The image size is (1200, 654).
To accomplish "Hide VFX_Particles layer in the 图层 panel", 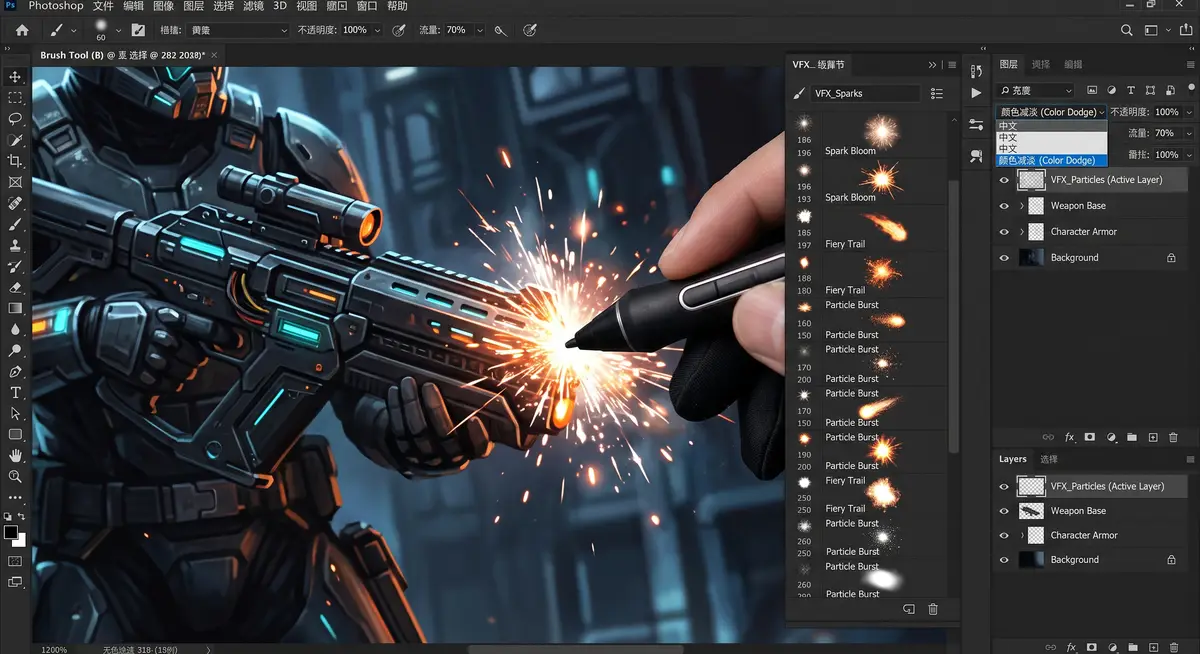I will [x=1004, y=180].
